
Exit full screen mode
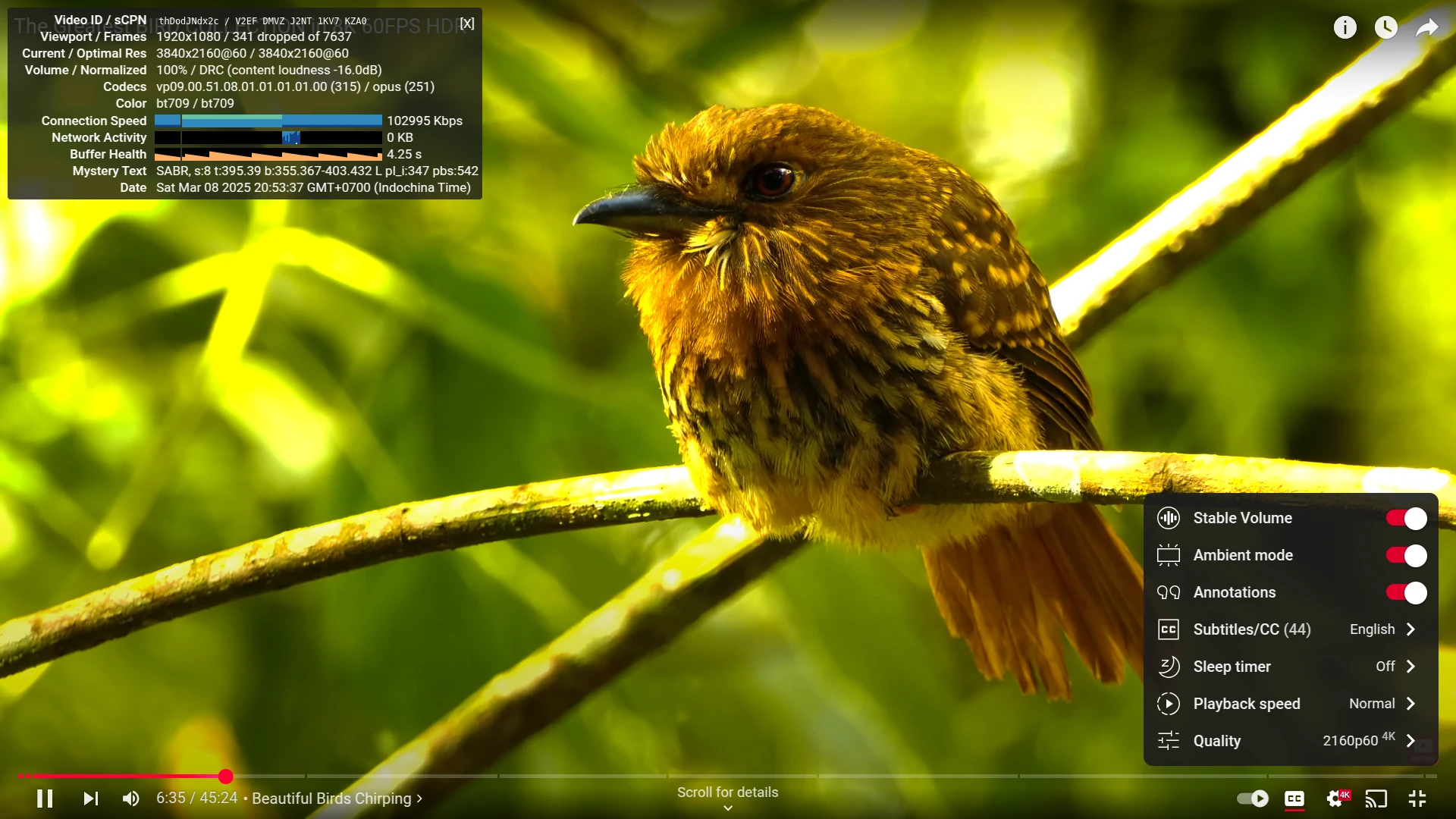point(1417,799)
